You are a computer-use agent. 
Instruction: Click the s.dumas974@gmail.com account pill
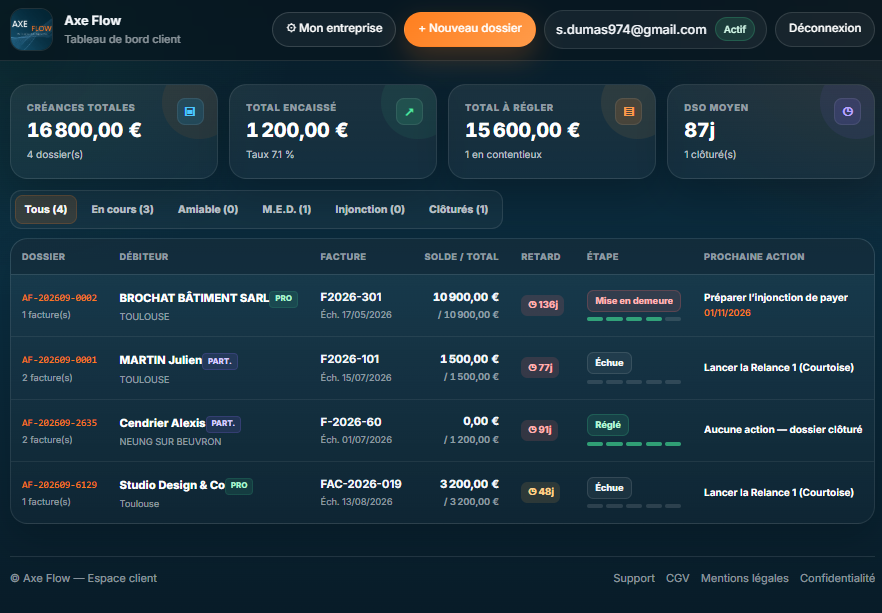655,30
